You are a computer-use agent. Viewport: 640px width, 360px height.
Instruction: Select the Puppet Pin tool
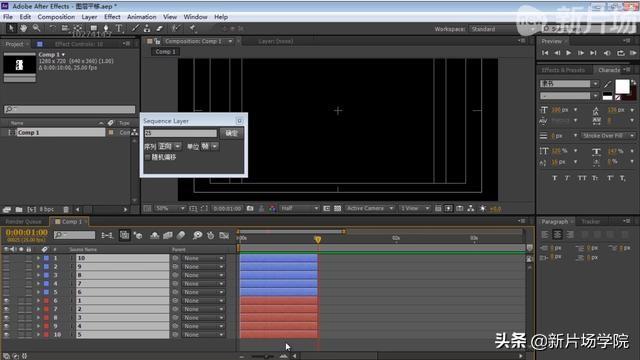[192, 28]
